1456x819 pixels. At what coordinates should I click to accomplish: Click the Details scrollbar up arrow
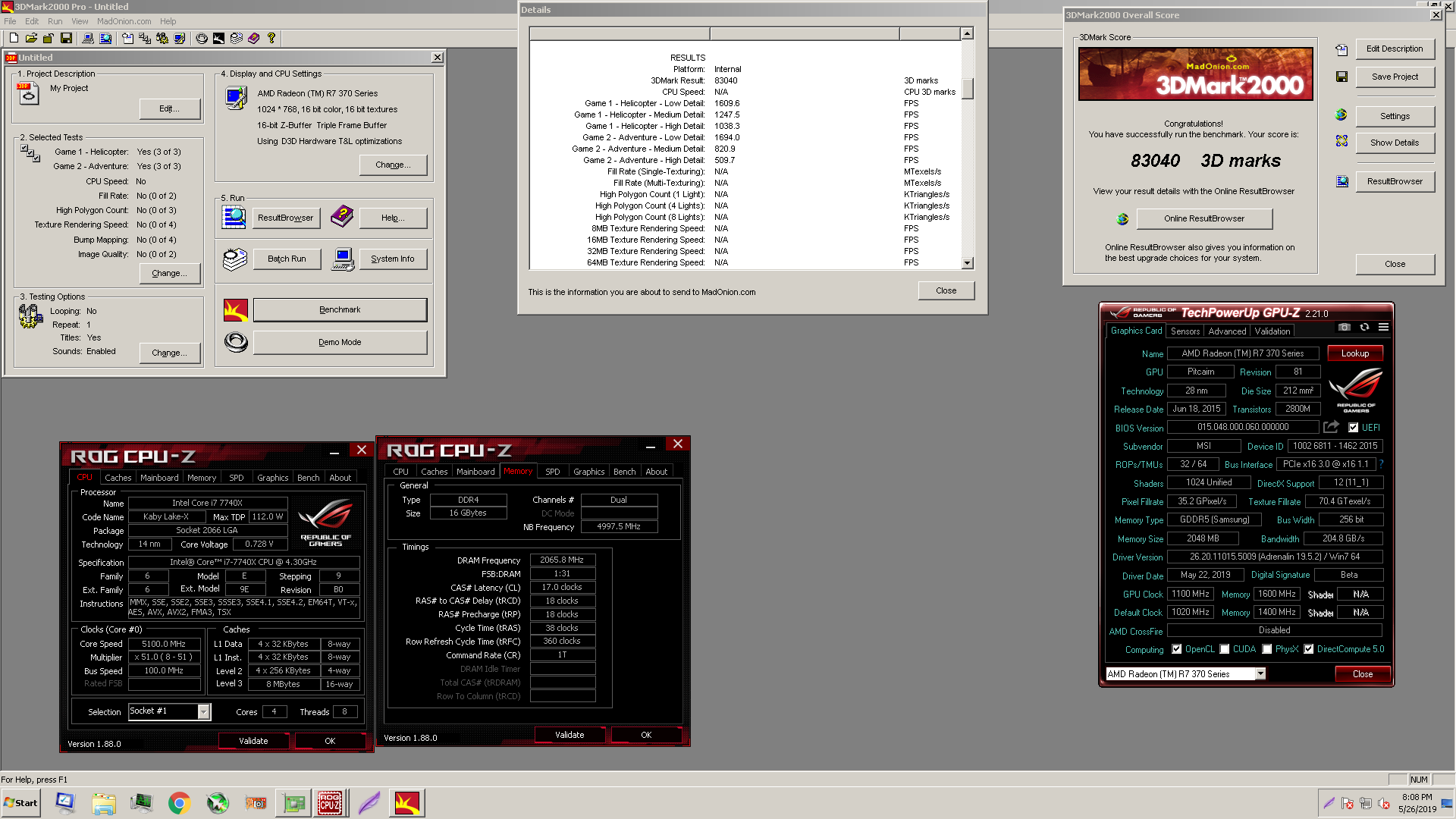(967, 33)
